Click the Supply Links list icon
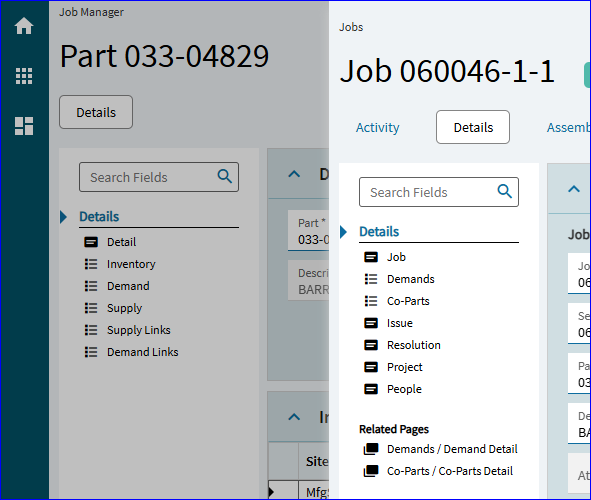Screen dimensions: 591x500 point(91,330)
